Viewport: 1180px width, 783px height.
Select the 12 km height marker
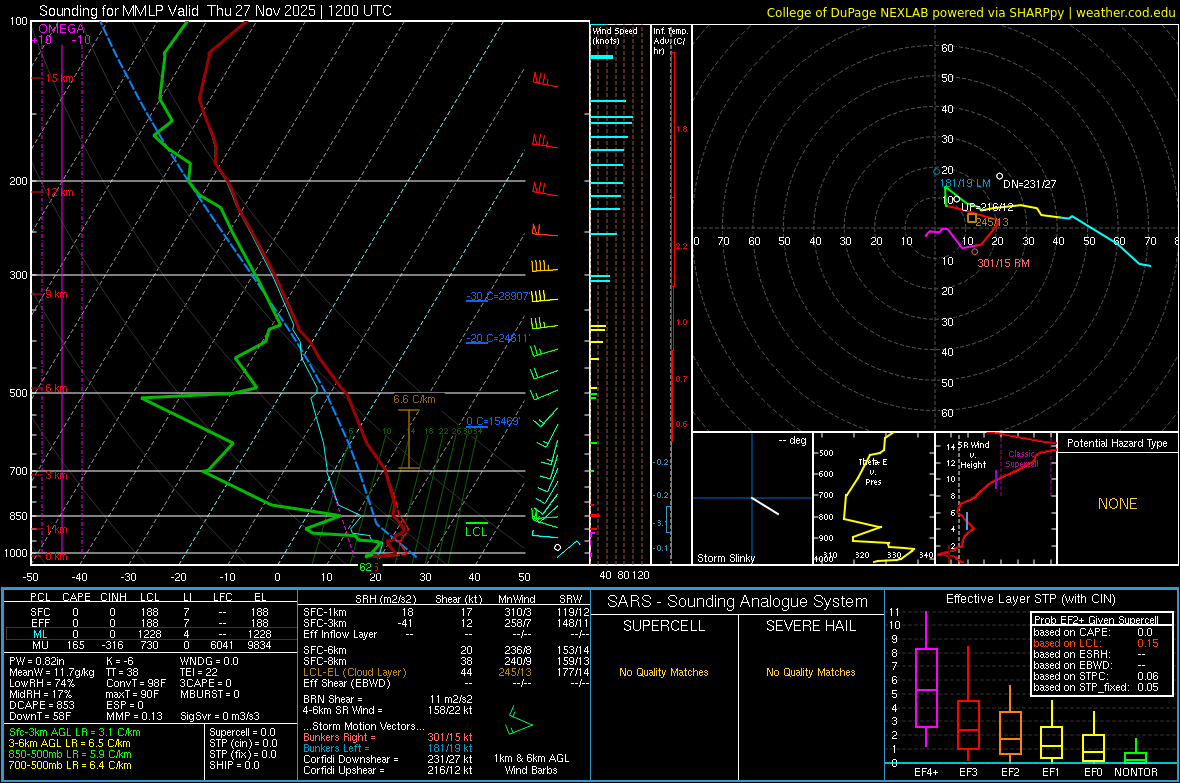point(59,192)
